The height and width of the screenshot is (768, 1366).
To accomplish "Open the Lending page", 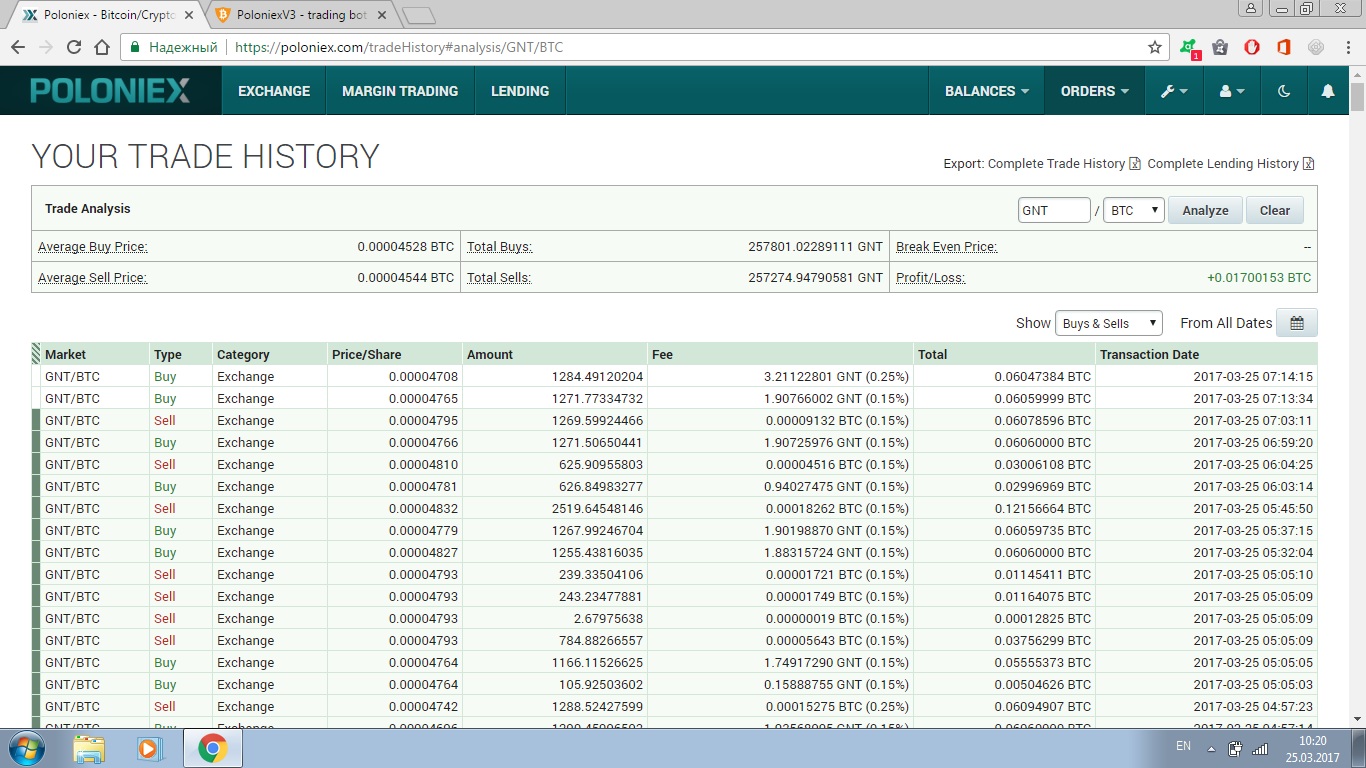I will tap(520, 91).
